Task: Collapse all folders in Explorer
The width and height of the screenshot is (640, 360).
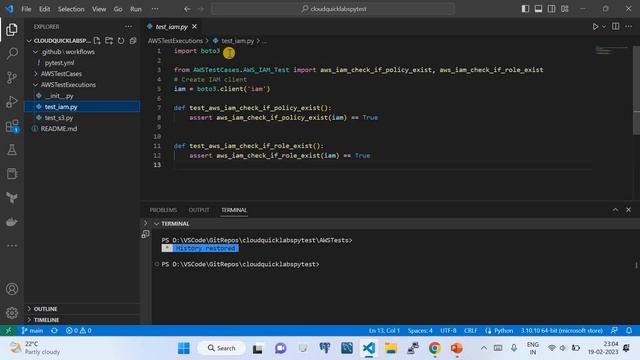Action: click(x=133, y=41)
